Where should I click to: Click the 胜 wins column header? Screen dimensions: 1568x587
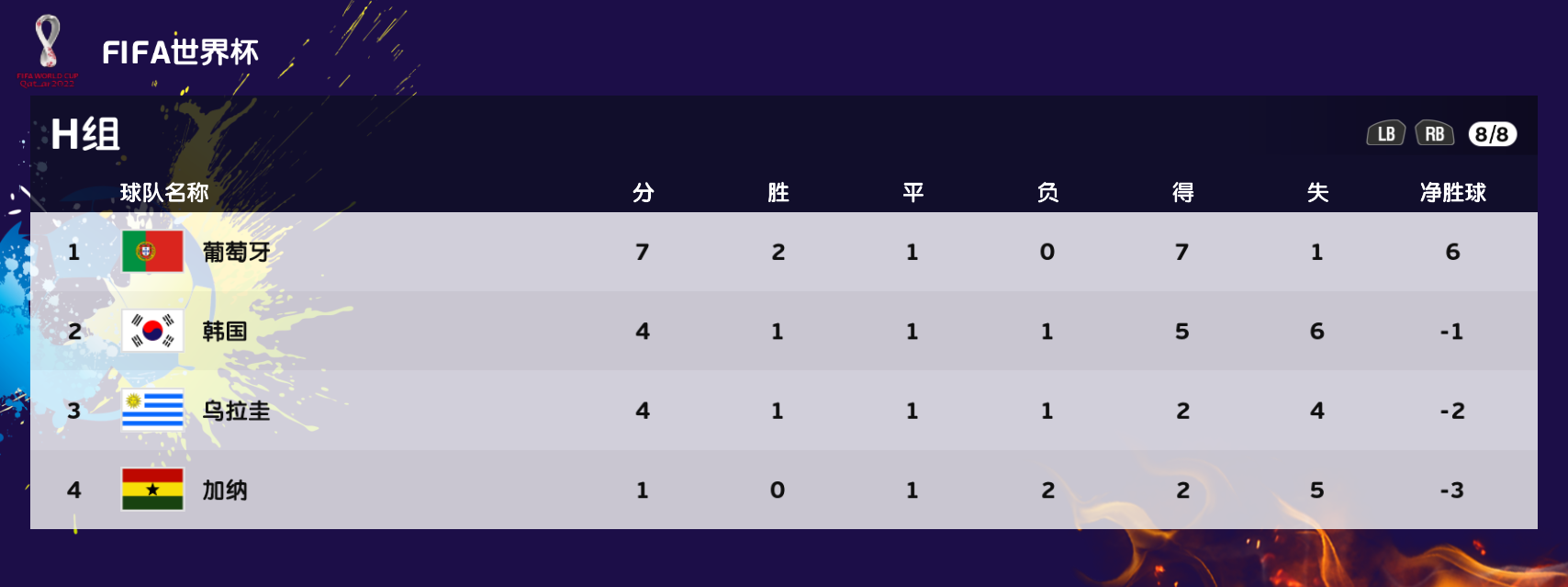coord(778,192)
